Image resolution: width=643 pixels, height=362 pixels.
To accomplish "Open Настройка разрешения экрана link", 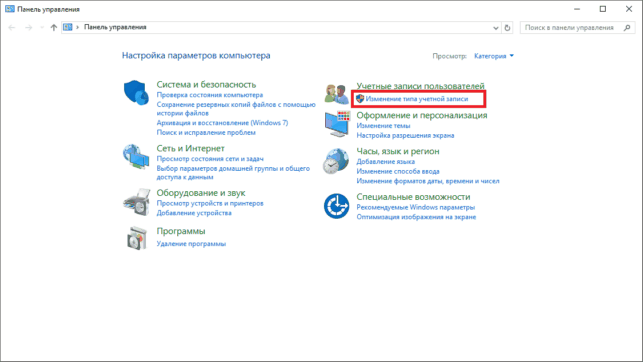I will click(405, 135).
